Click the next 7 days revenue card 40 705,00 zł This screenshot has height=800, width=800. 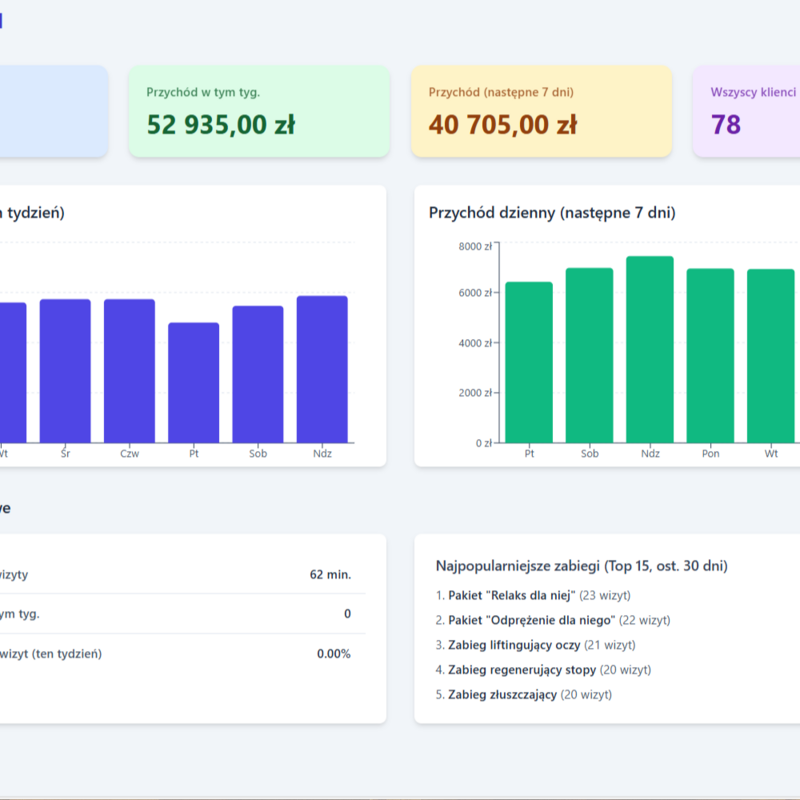click(541, 112)
